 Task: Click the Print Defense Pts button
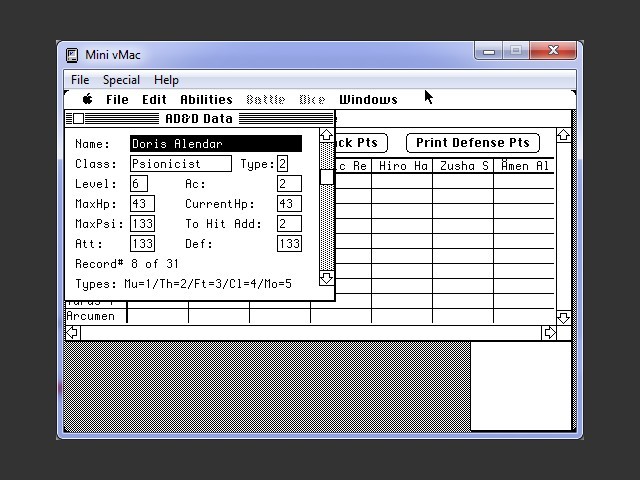(x=473, y=143)
